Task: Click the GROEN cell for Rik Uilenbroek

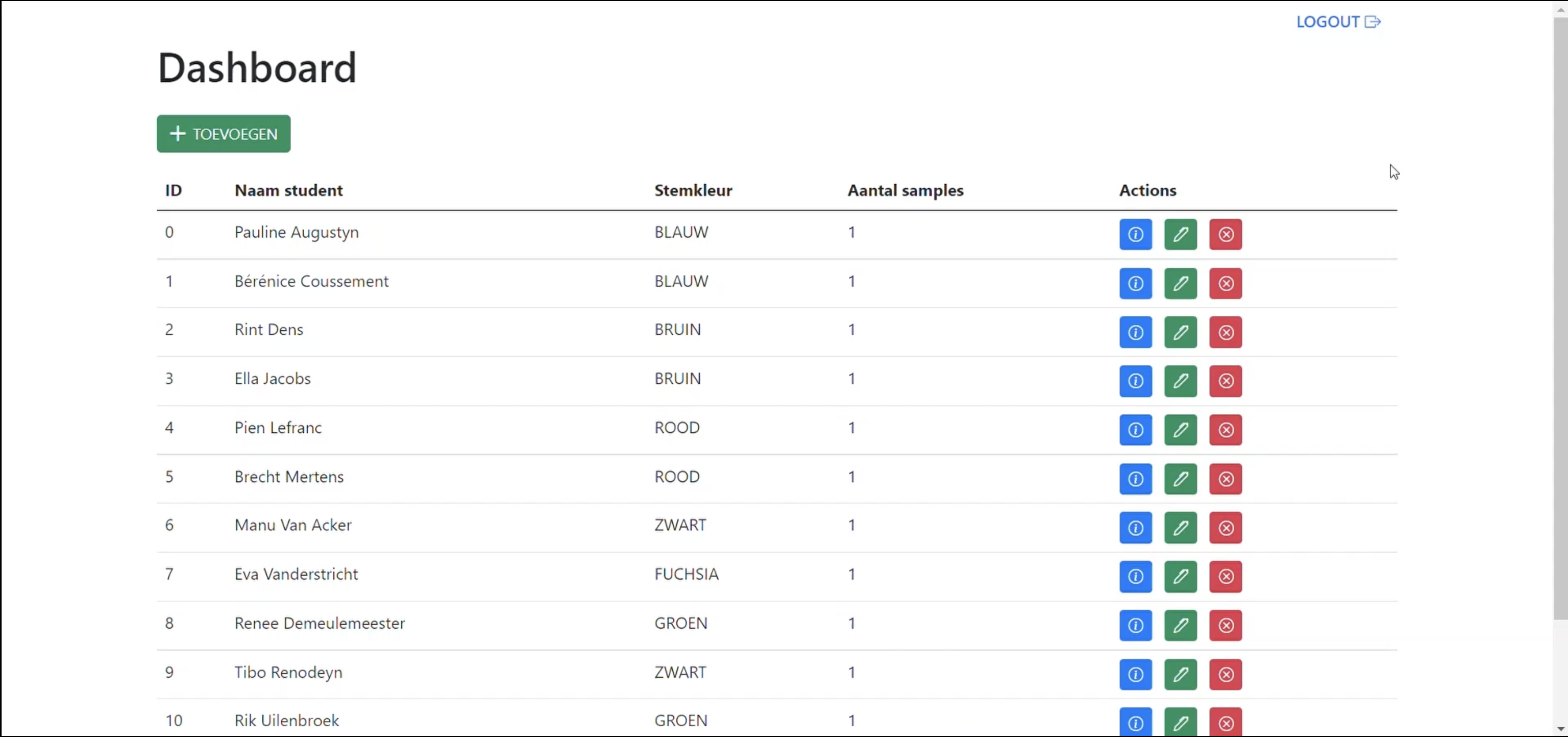Action: point(680,721)
